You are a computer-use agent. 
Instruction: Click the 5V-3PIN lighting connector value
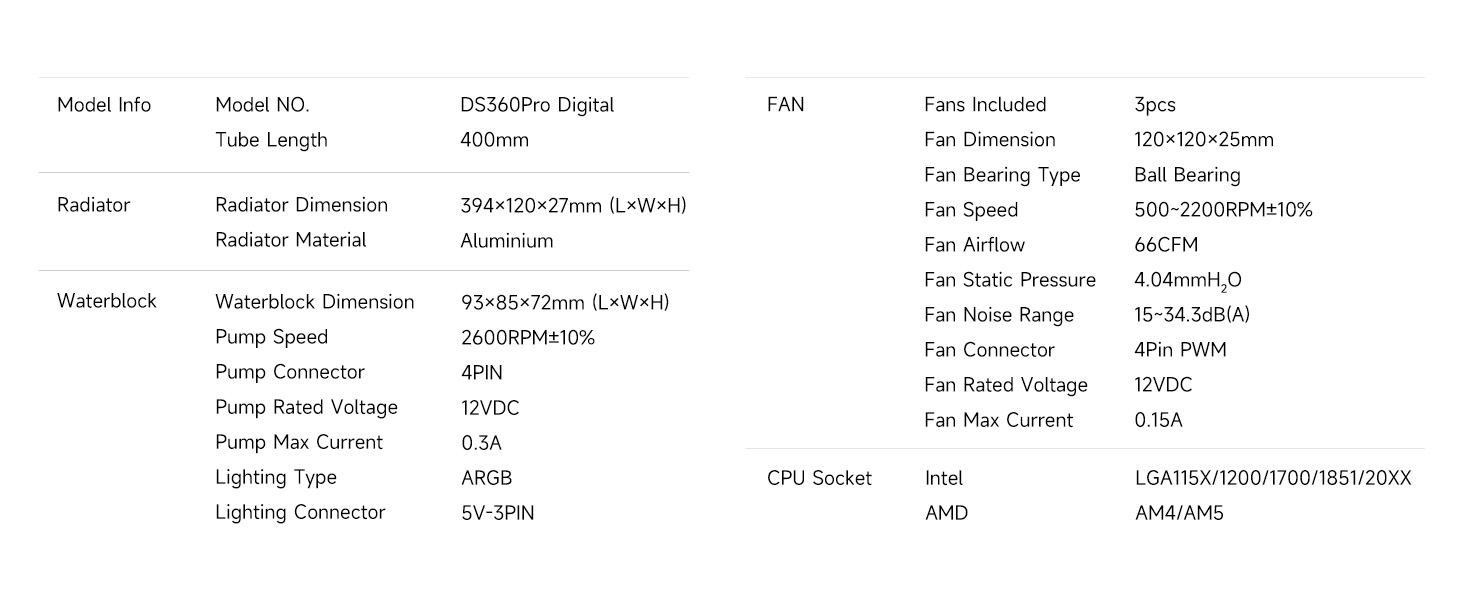pos(497,513)
